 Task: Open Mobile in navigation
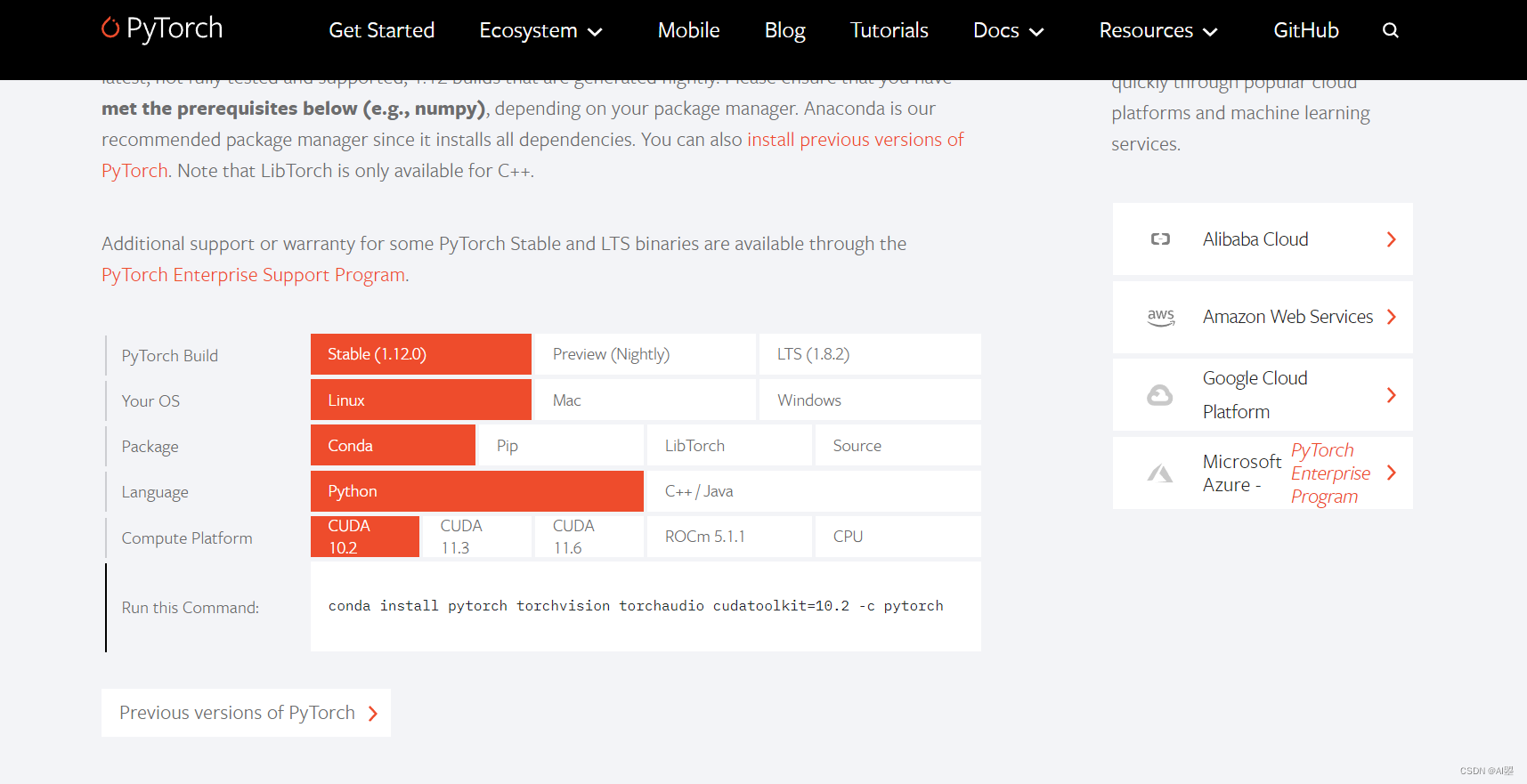[x=688, y=31]
